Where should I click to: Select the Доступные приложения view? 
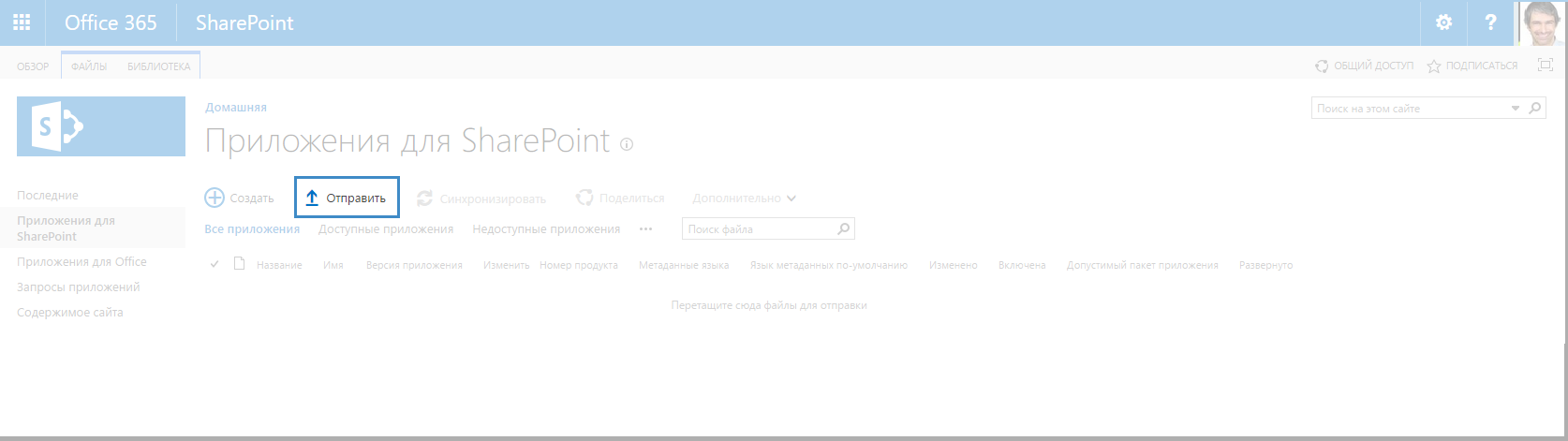tap(386, 228)
